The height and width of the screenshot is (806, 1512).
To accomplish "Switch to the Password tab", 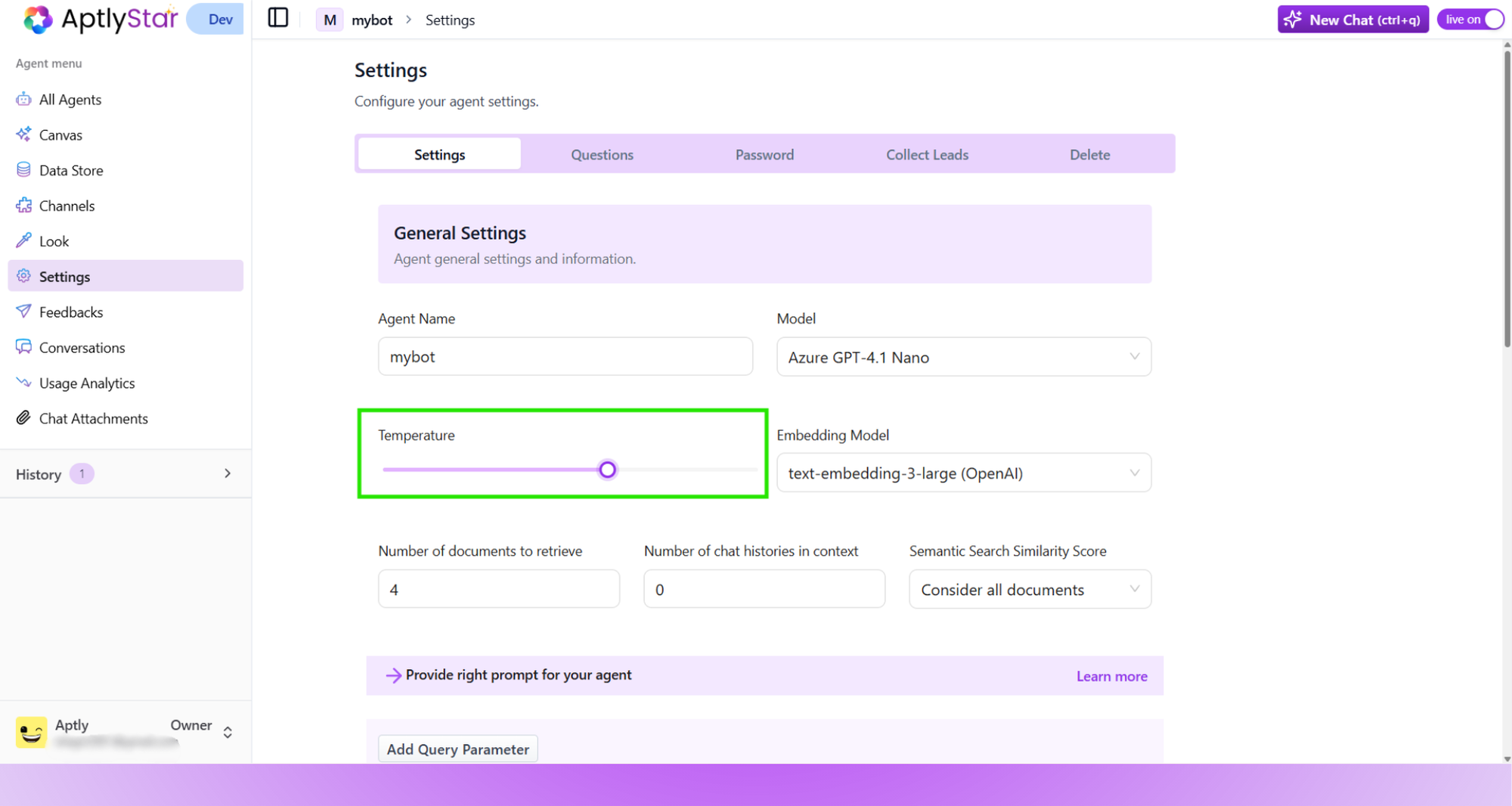I will click(x=764, y=154).
